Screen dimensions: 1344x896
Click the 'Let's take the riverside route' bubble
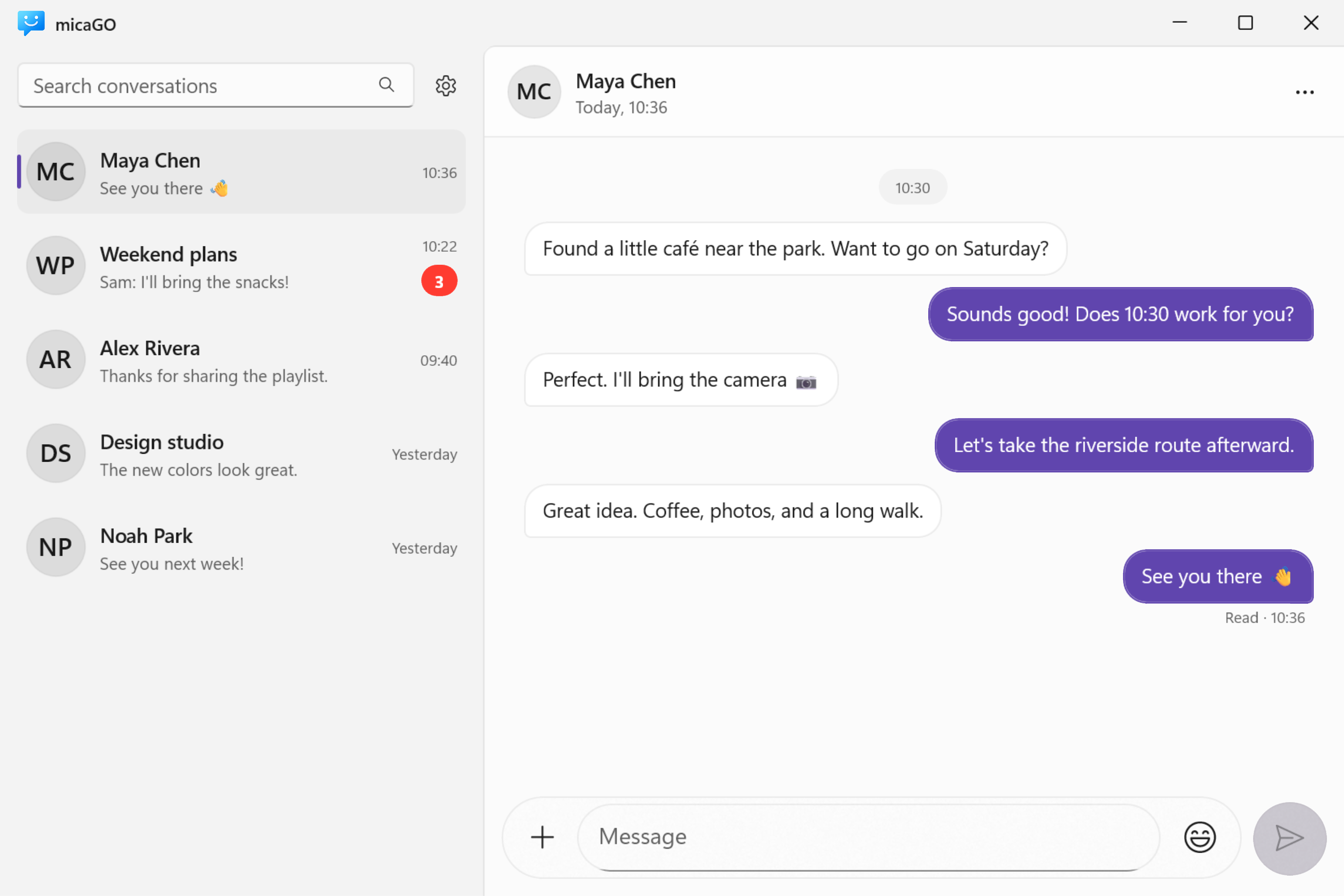coord(1124,445)
